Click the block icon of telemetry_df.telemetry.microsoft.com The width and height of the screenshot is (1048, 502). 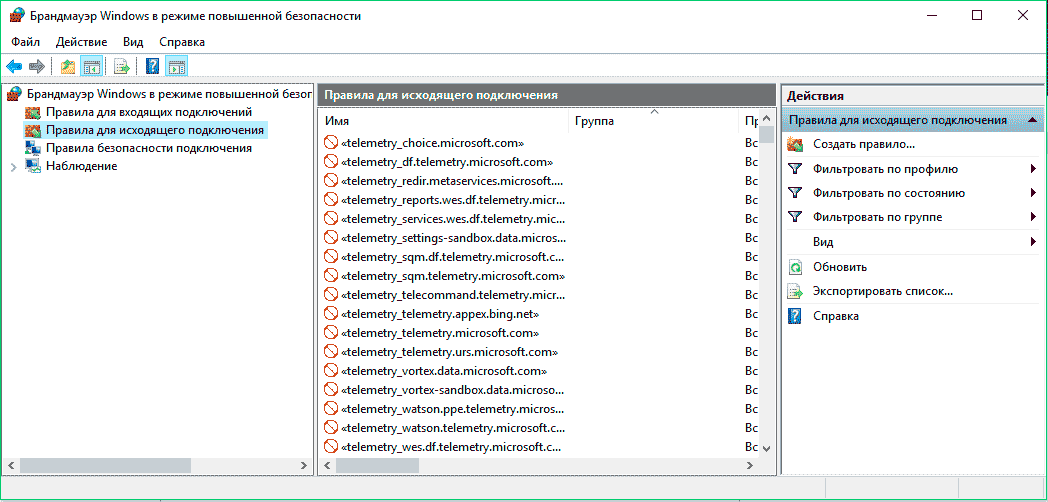point(331,162)
